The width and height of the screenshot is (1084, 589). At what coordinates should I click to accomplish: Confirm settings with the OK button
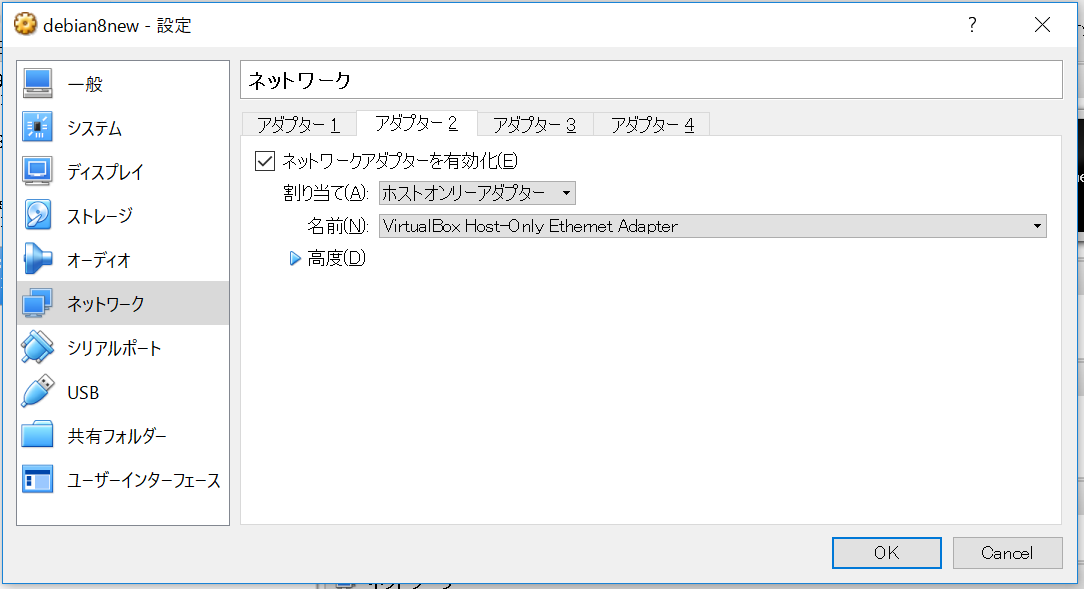[x=886, y=552]
